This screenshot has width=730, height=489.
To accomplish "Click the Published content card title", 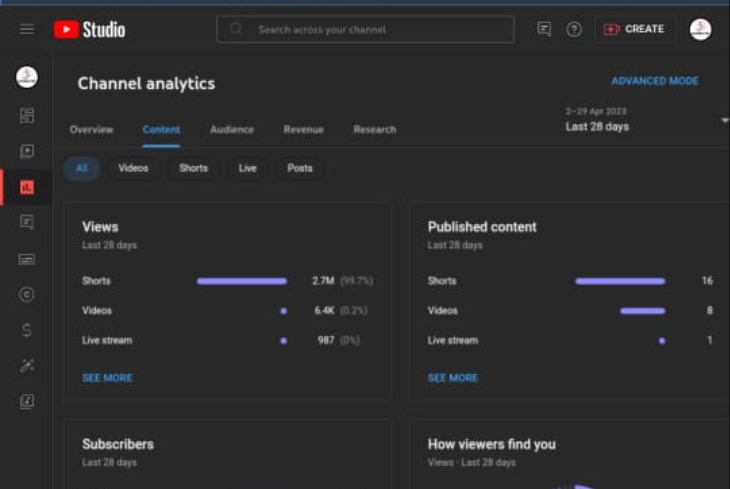I will [x=482, y=227].
